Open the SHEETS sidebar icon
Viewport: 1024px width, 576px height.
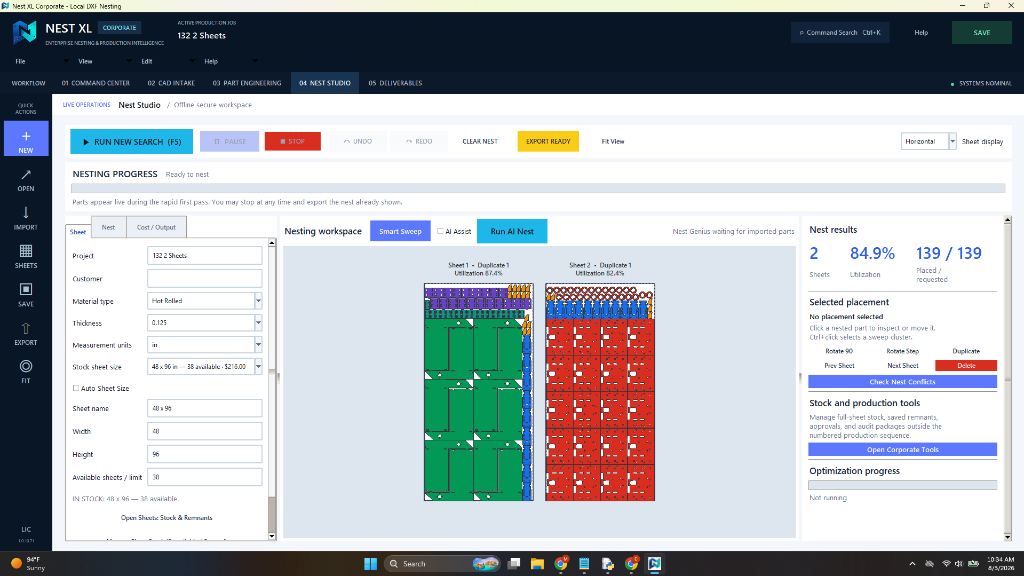(x=25, y=257)
